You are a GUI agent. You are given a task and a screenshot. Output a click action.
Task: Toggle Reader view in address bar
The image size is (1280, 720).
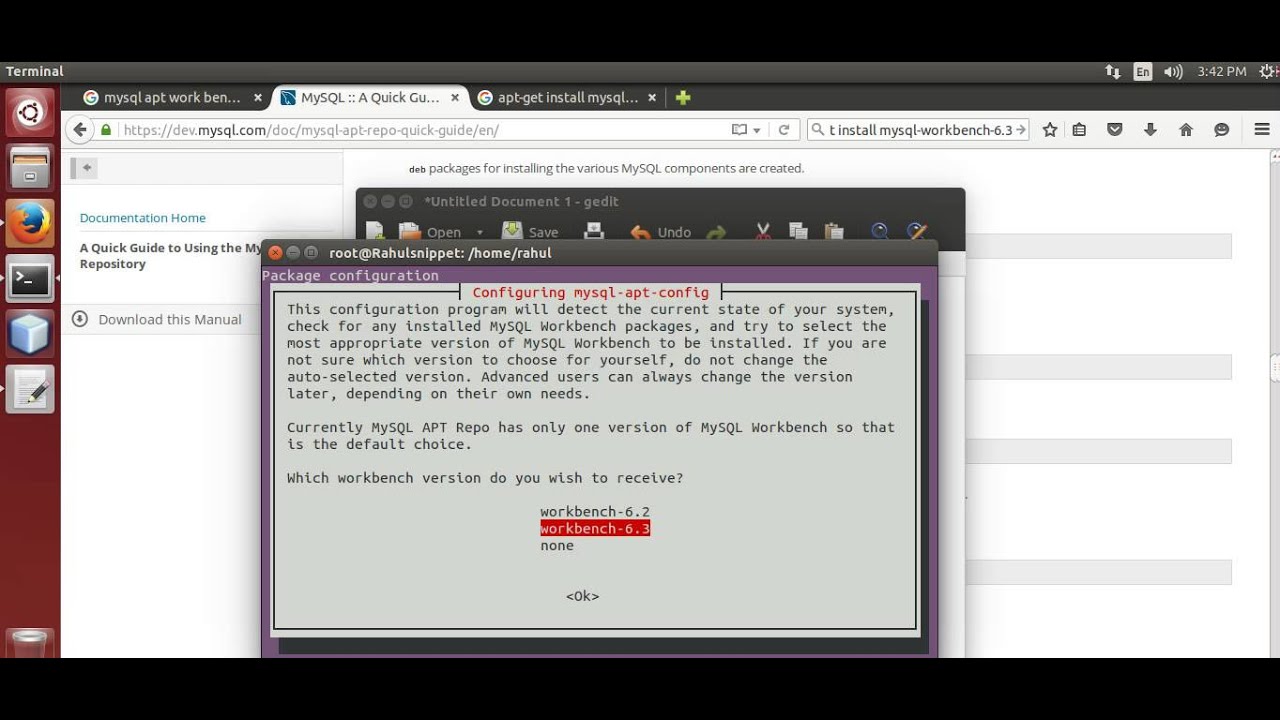739,130
